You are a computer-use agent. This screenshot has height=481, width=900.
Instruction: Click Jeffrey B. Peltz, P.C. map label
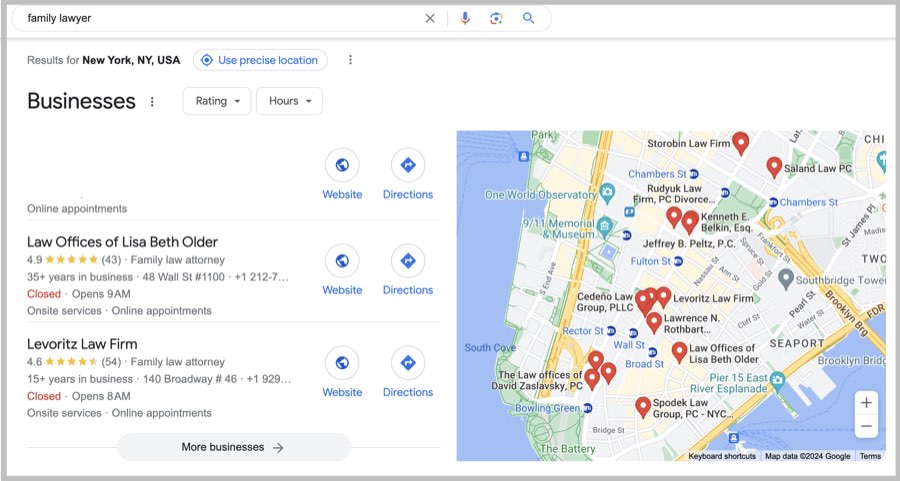[689, 244]
